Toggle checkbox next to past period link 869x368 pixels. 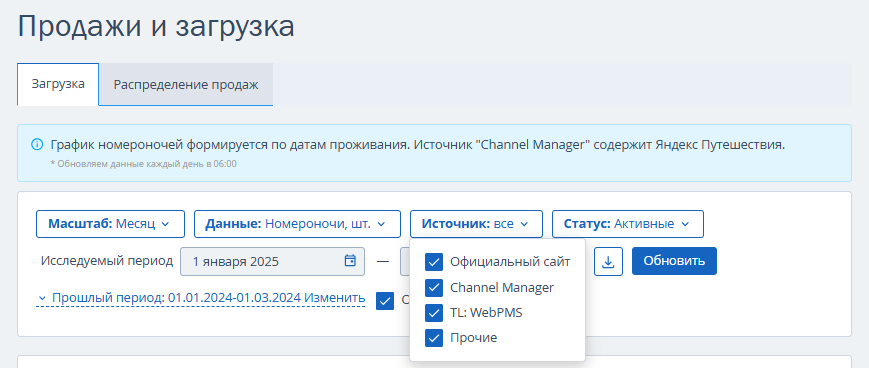[385, 301]
